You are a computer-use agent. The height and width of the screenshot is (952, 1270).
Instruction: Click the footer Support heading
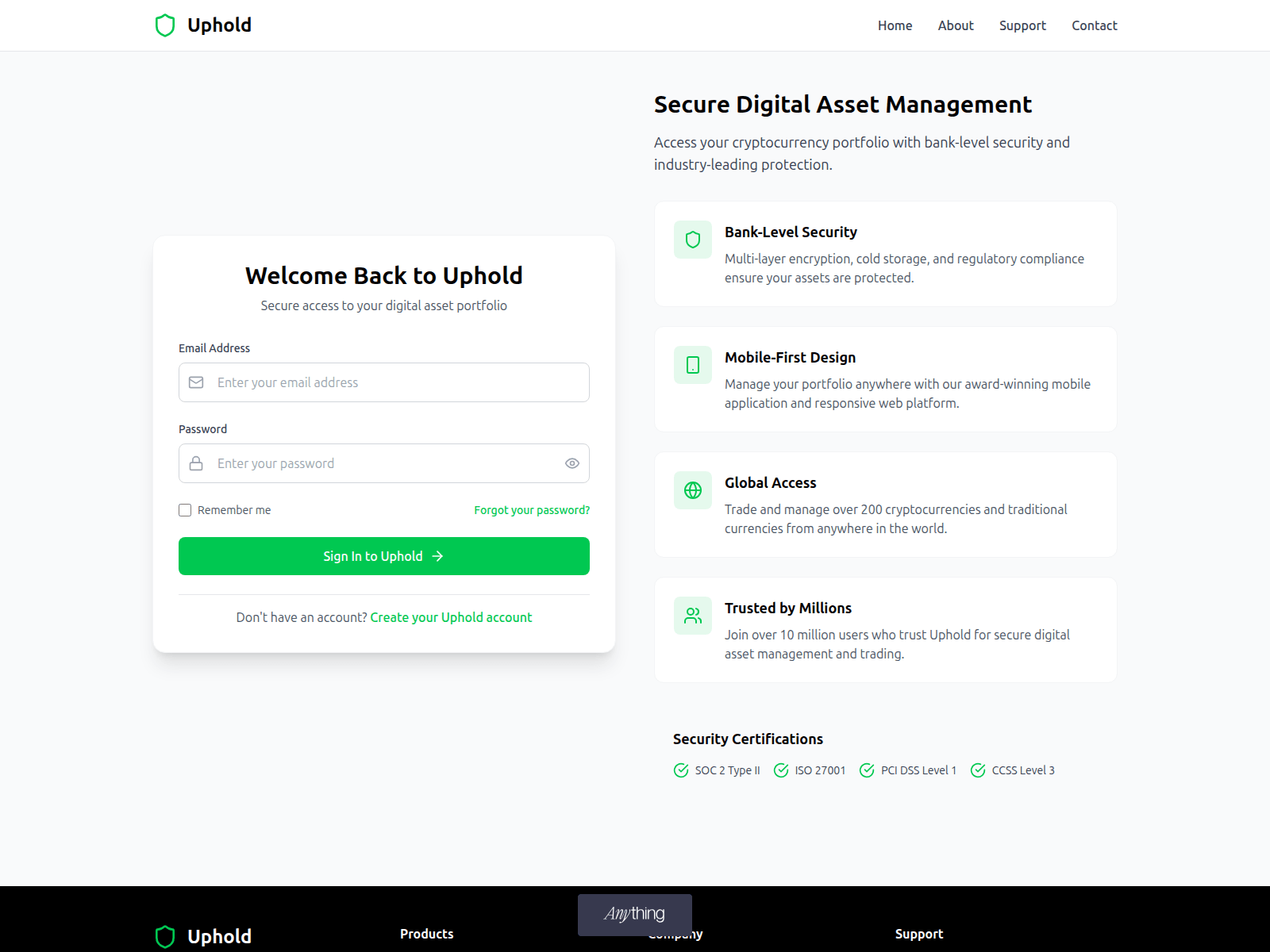coord(919,934)
